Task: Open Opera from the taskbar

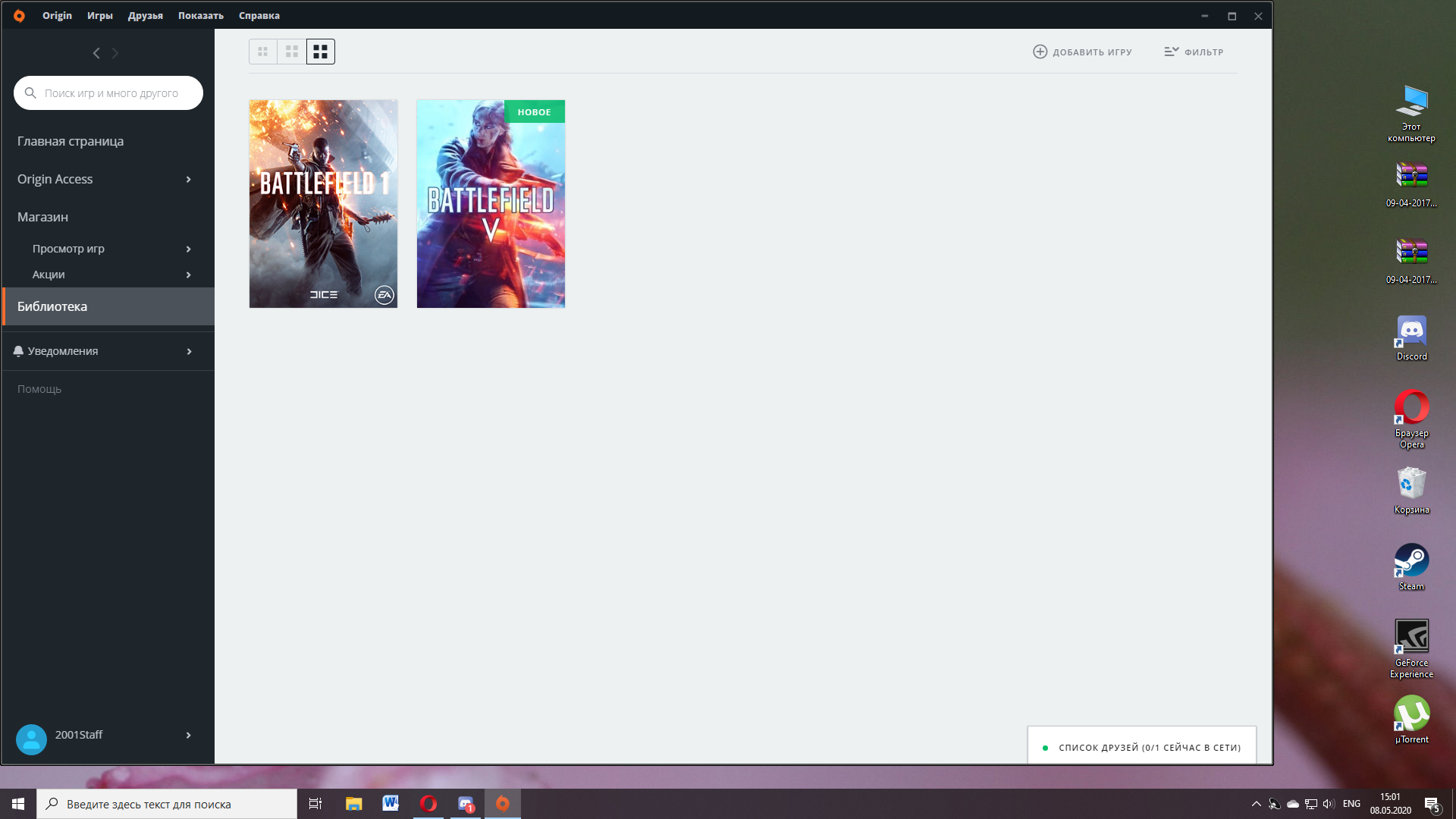Action: [x=428, y=804]
